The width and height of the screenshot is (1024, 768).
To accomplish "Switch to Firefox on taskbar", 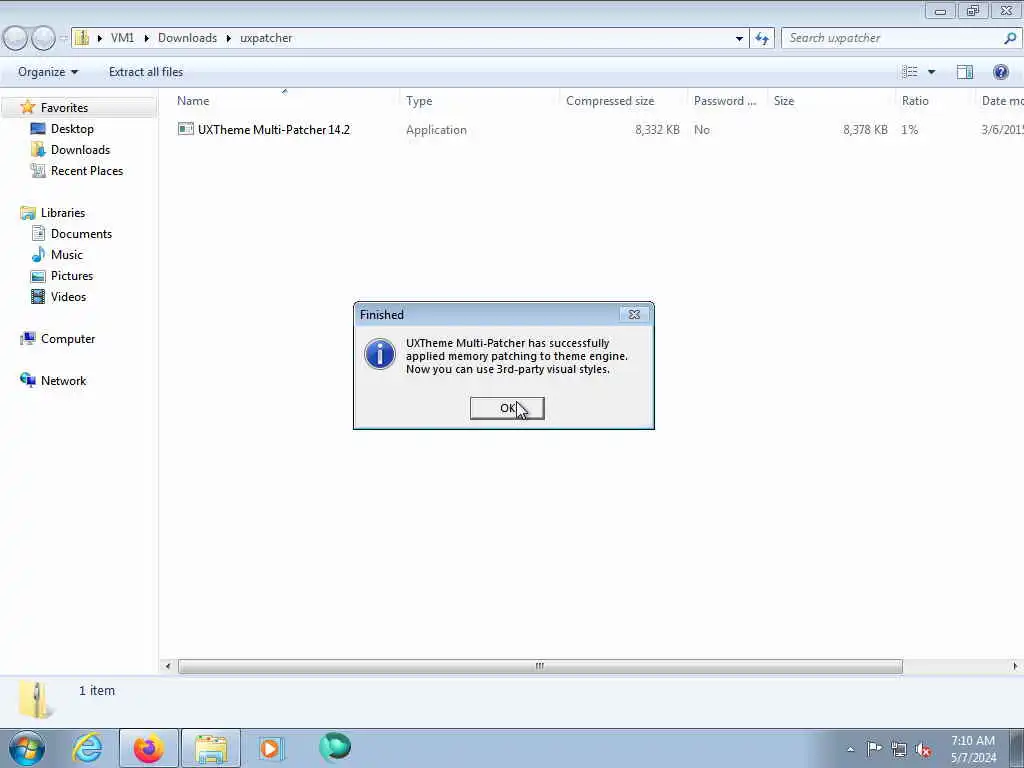I will 148,748.
